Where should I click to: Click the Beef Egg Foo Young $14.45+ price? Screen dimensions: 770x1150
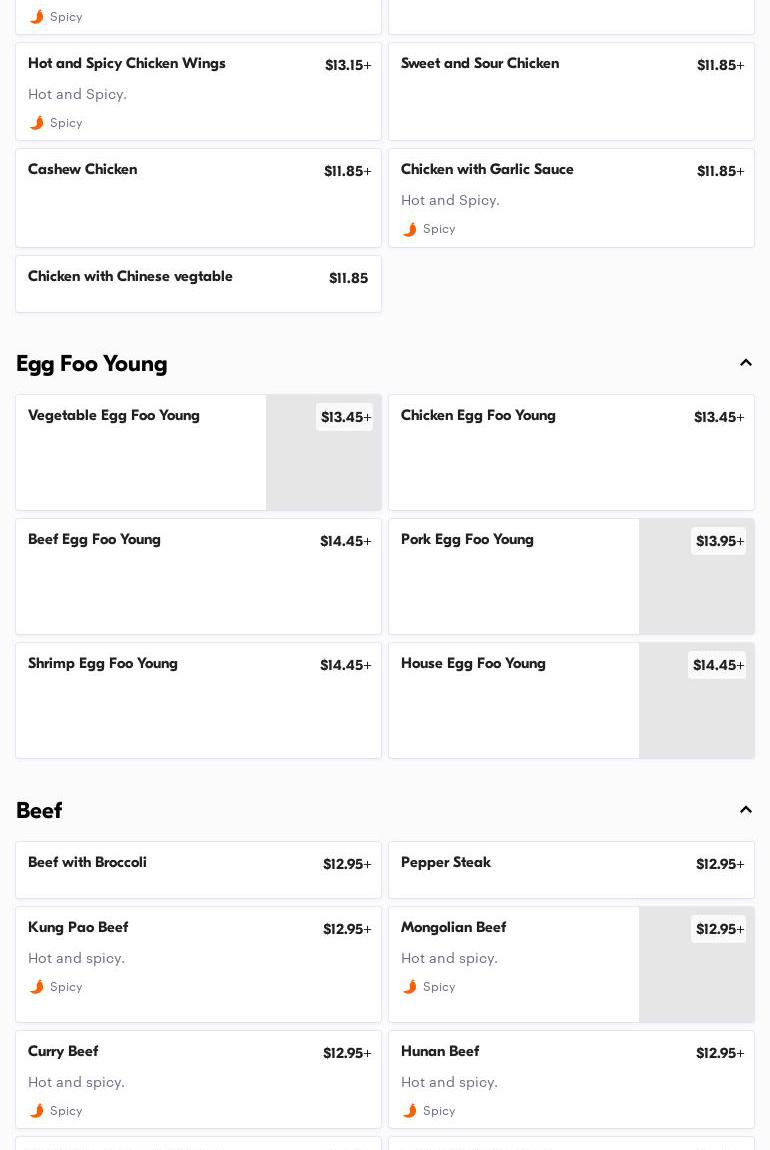(x=345, y=541)
